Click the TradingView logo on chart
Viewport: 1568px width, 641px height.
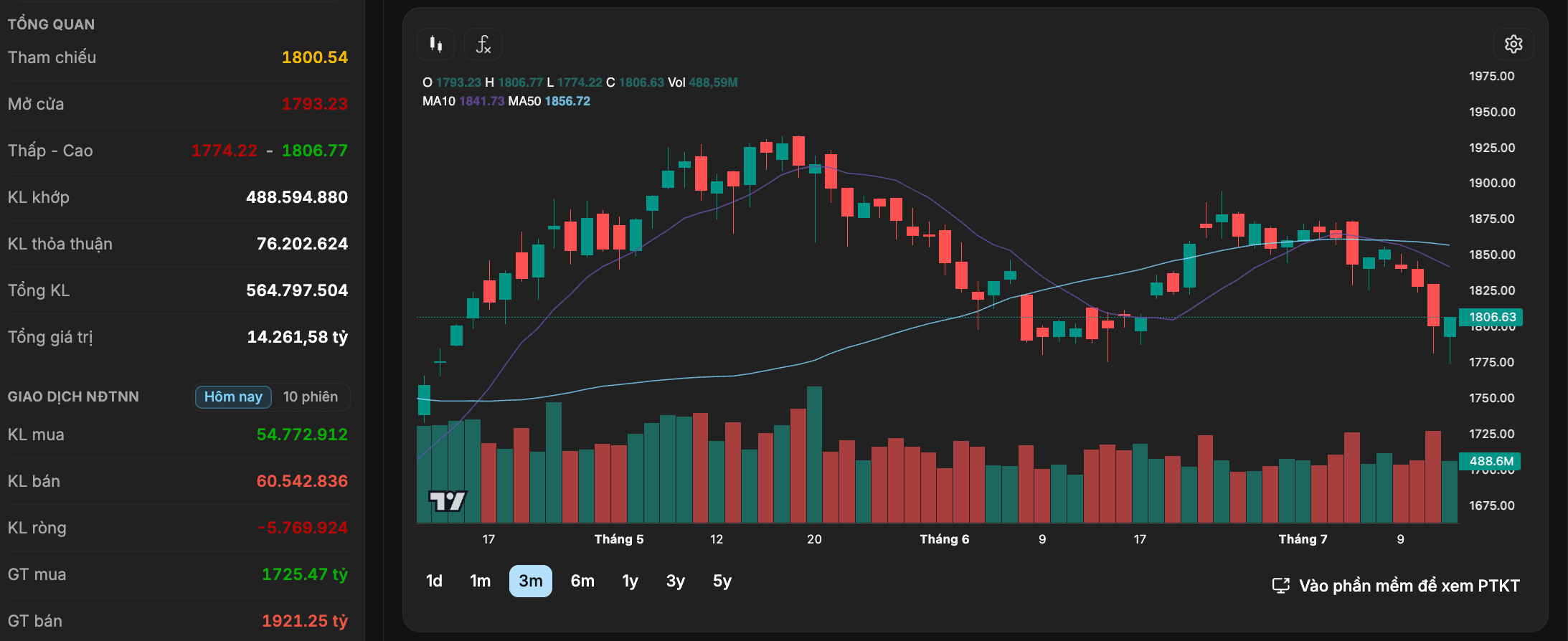click(447, 500)
